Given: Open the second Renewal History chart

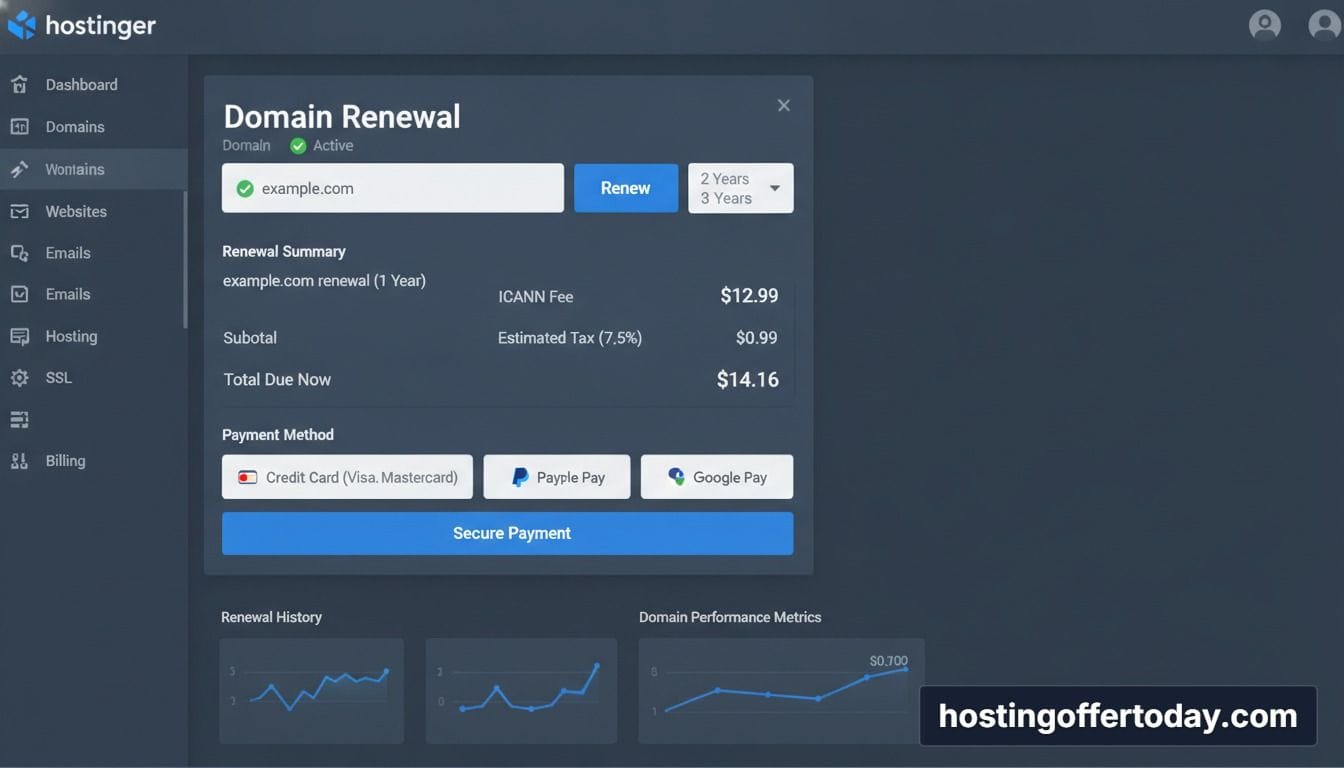Looking at the screenshot, I should click(521, 690).
